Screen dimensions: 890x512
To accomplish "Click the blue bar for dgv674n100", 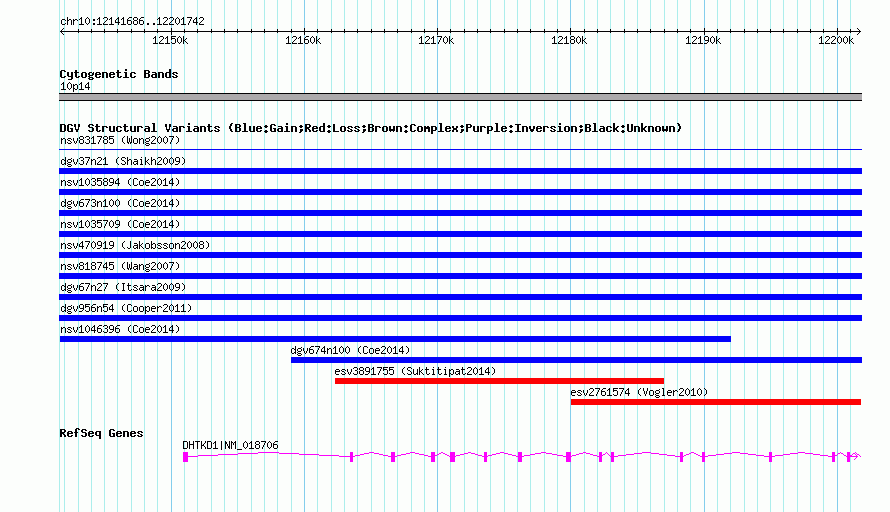I will [x=576, y=360].
